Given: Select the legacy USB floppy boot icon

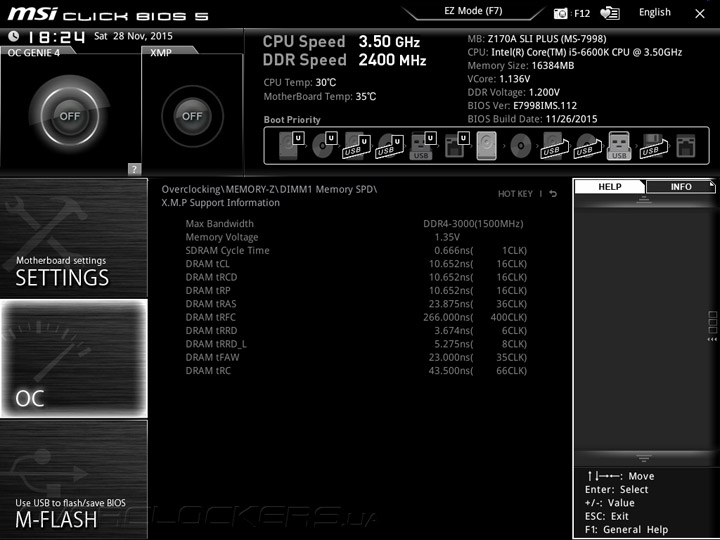Looking at the screenshot, I should click(653, 146).
